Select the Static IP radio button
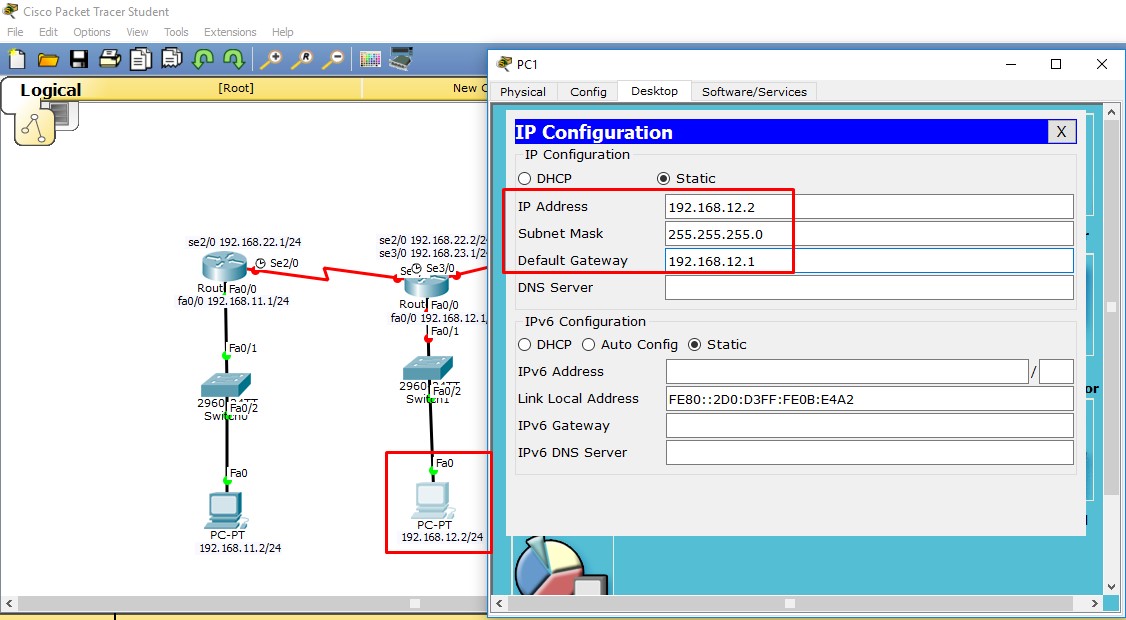1126x620 pixels. [x=664, y=178]
